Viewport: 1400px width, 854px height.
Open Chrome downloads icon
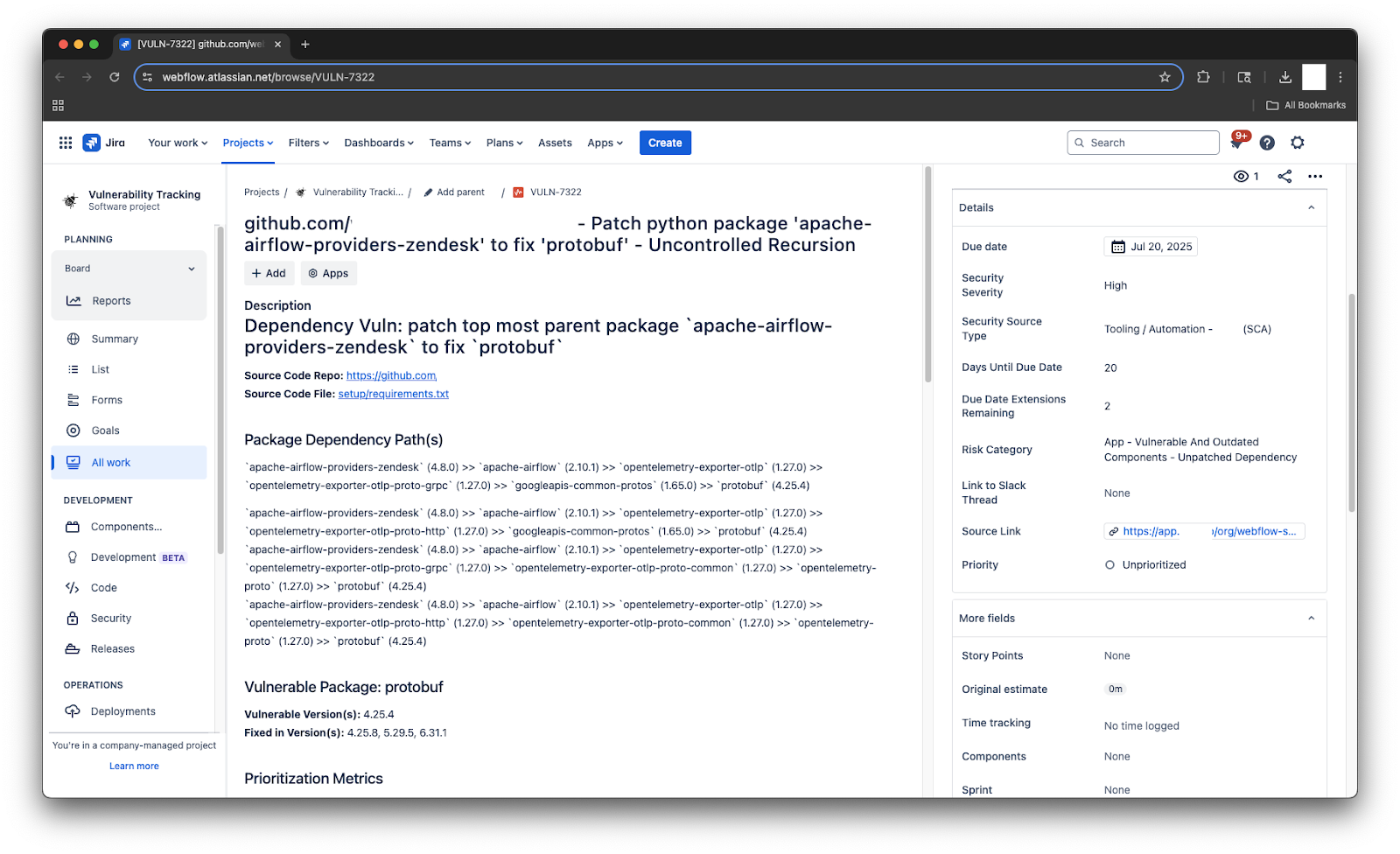tap(1285, 77)
